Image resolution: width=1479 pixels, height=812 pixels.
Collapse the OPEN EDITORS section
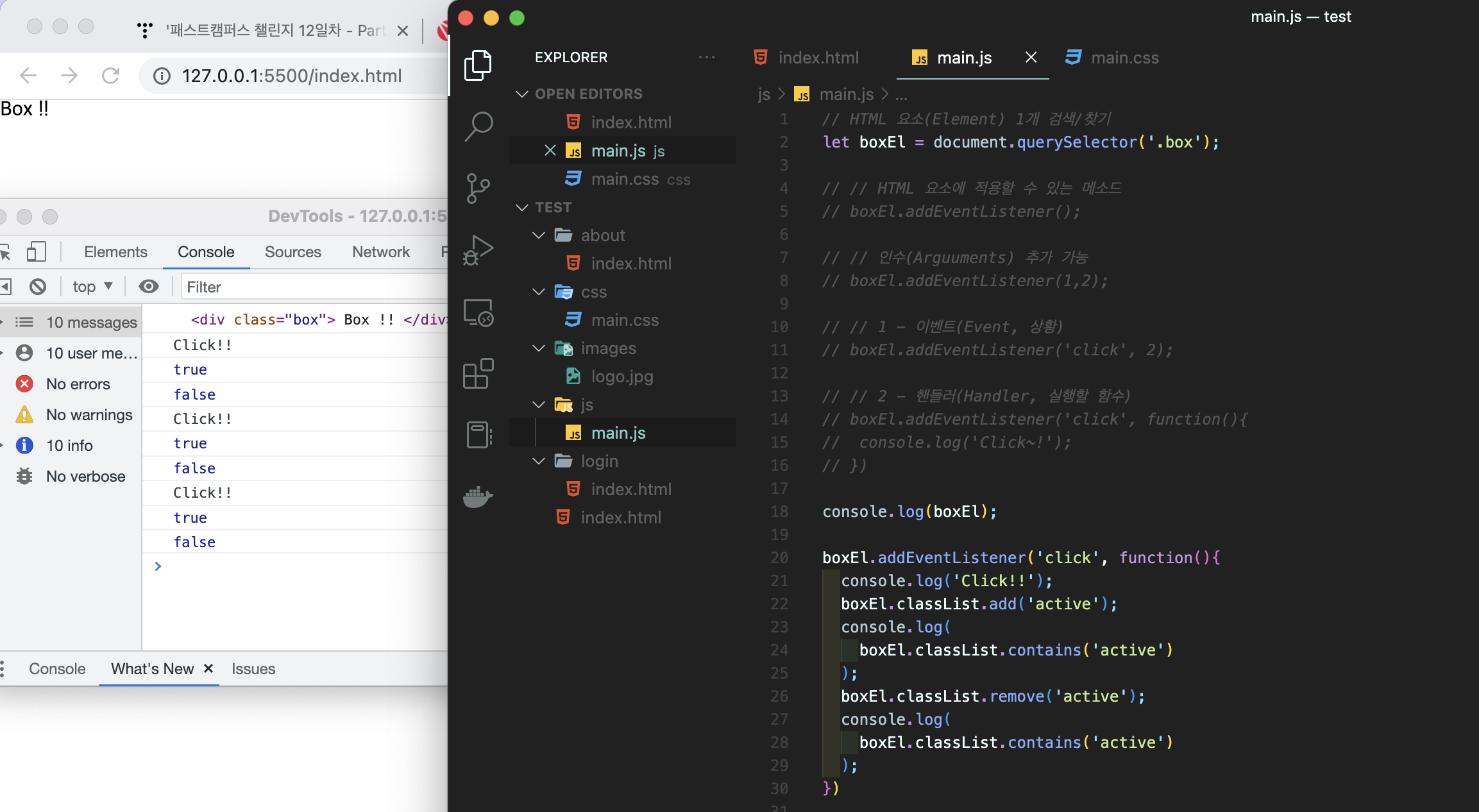click(x=522, y=94)
